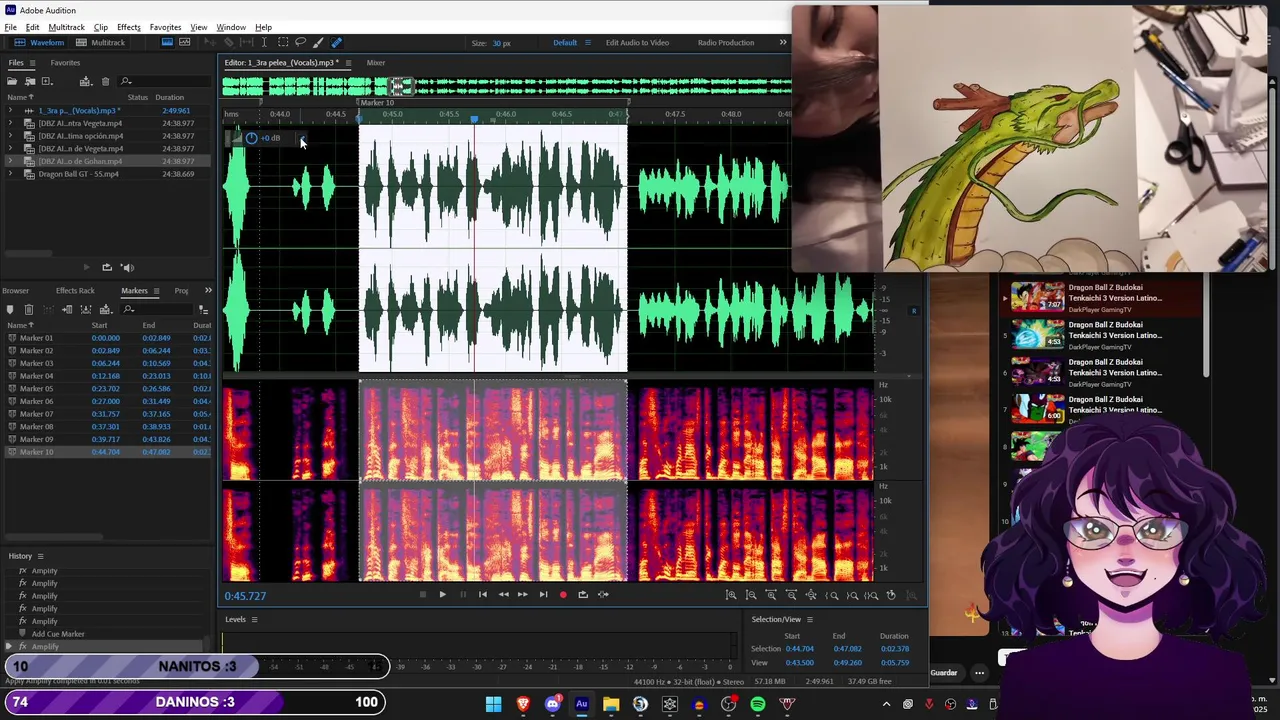This screenshot has width=1280, height=720.
Task: Click Zoom Out (Time) icon
Action: pos(791,595)
